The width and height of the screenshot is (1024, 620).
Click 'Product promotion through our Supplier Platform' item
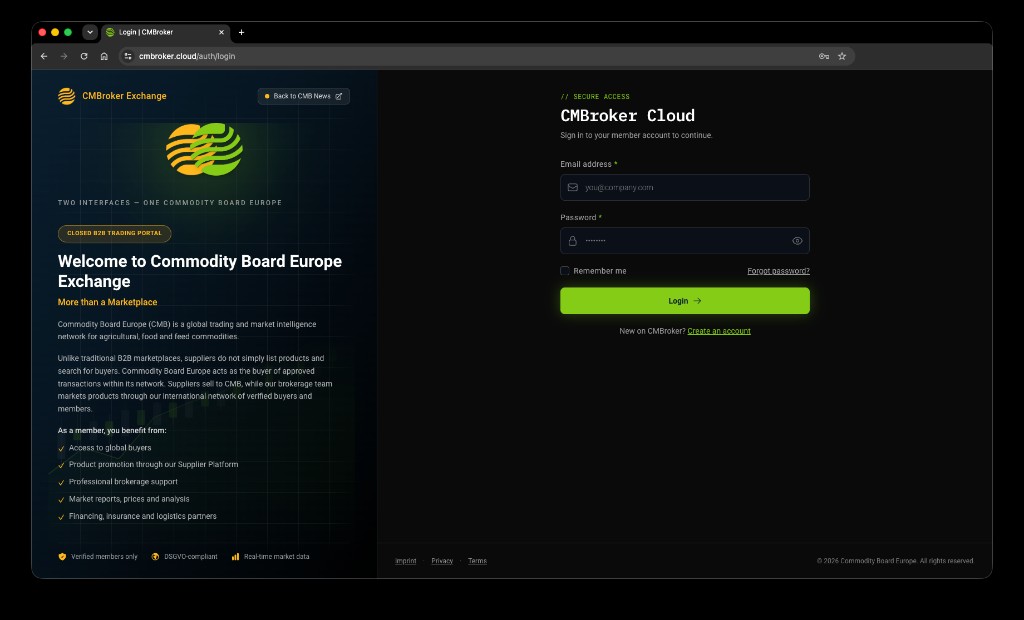153,465
